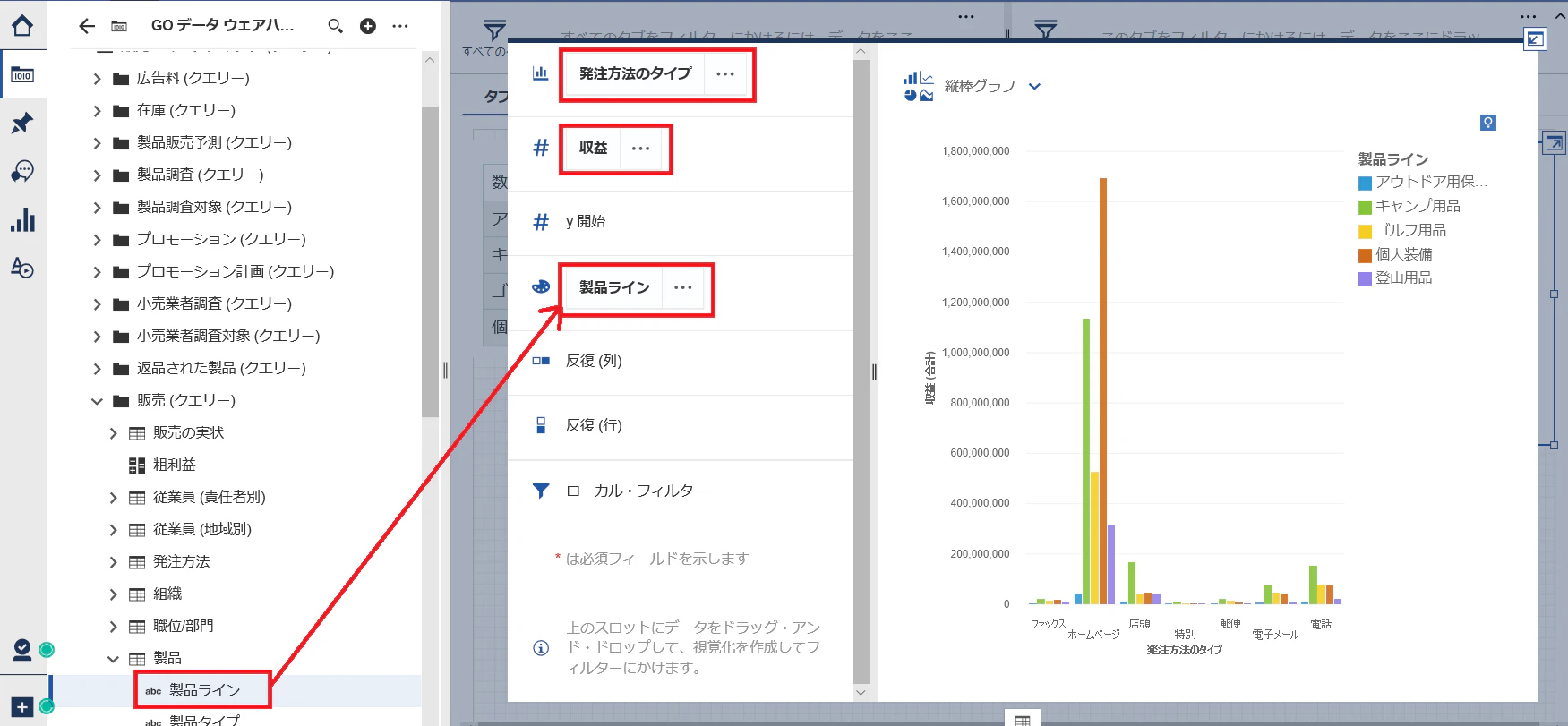Open the user profile icon in sidebar
The width and height of the screenshot is (1568, 726).
pyautogui.click(x=22, y=650)
